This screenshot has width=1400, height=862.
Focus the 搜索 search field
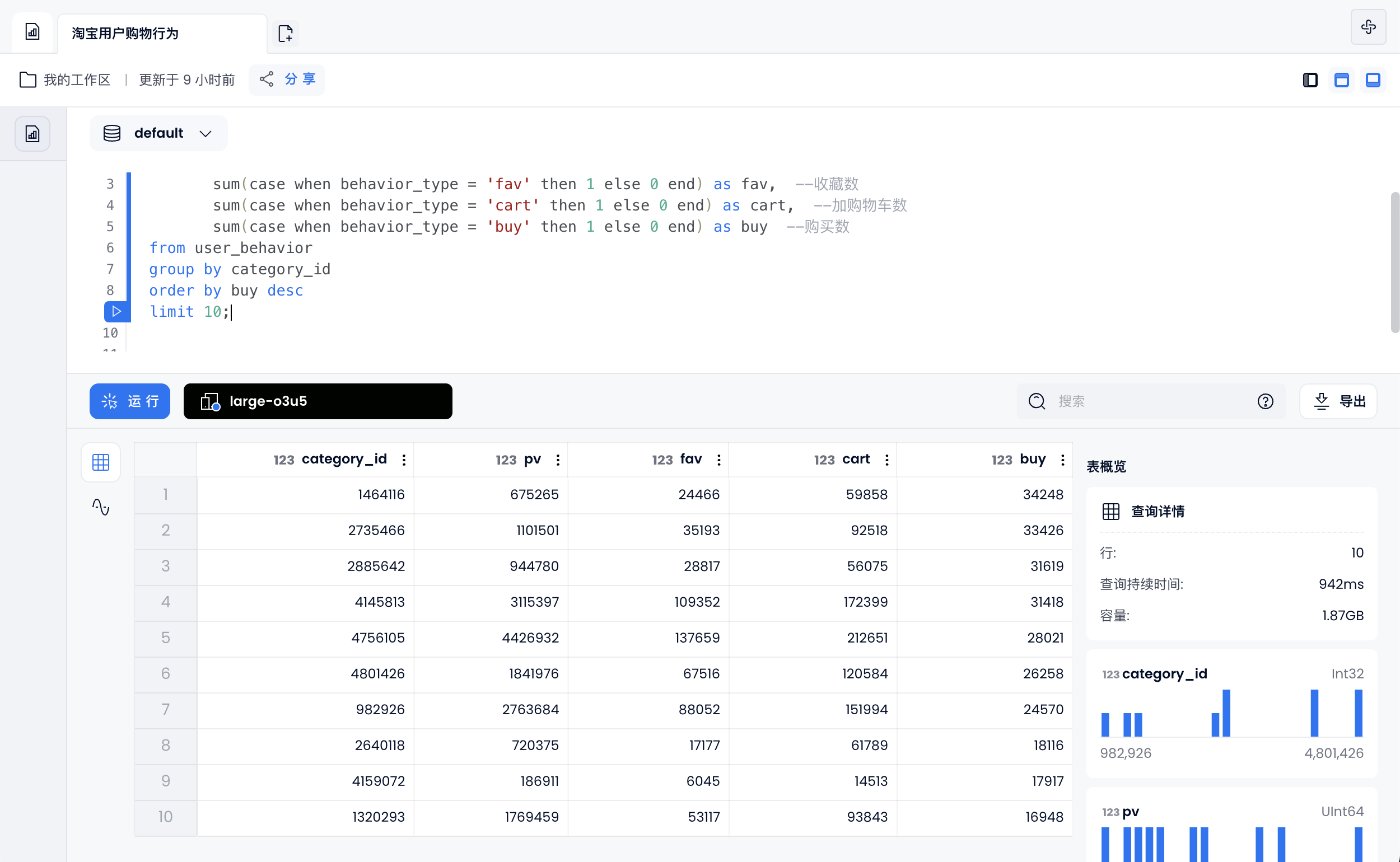tap(1150, 401)
